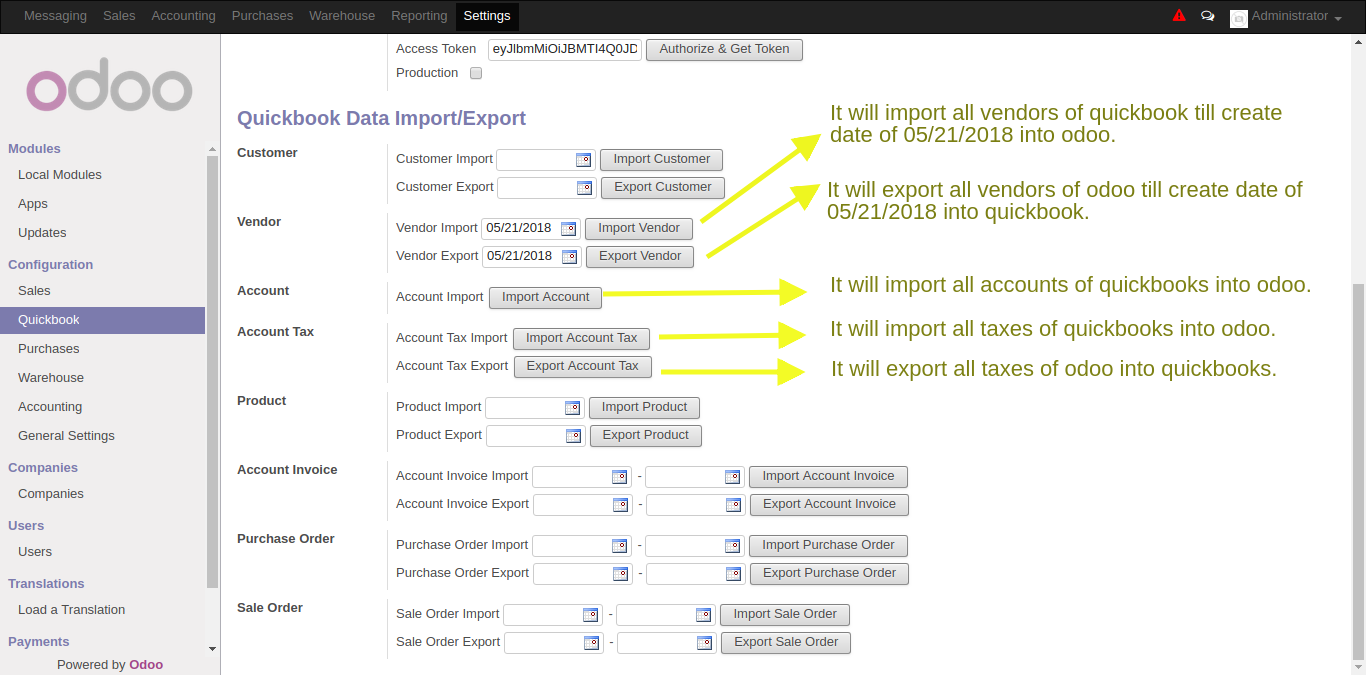Open Account Invoice Import start-date calendar icon
The width and height of the screenshot is (1366, 675).
(x=619, y=477)
